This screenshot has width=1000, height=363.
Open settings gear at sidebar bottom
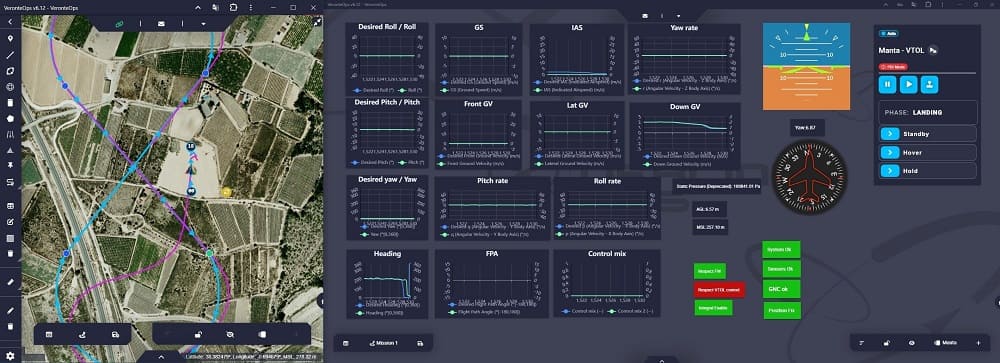point(10,356)
